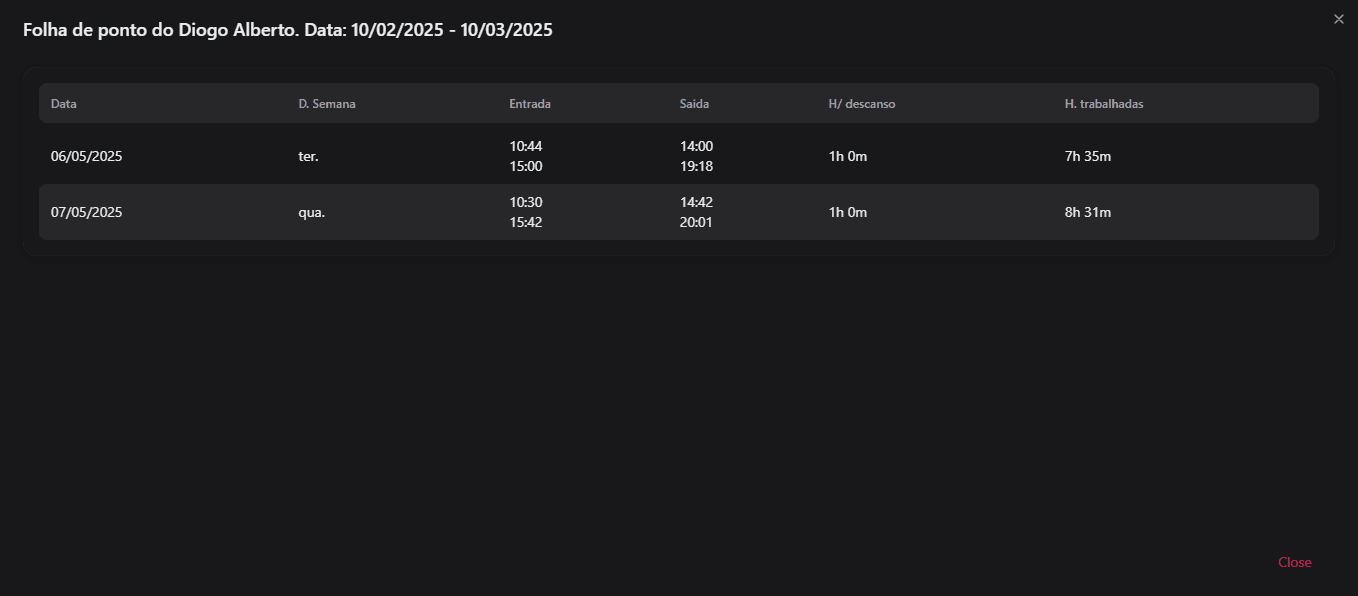Click the Data column header

click(x=64, y=104)
